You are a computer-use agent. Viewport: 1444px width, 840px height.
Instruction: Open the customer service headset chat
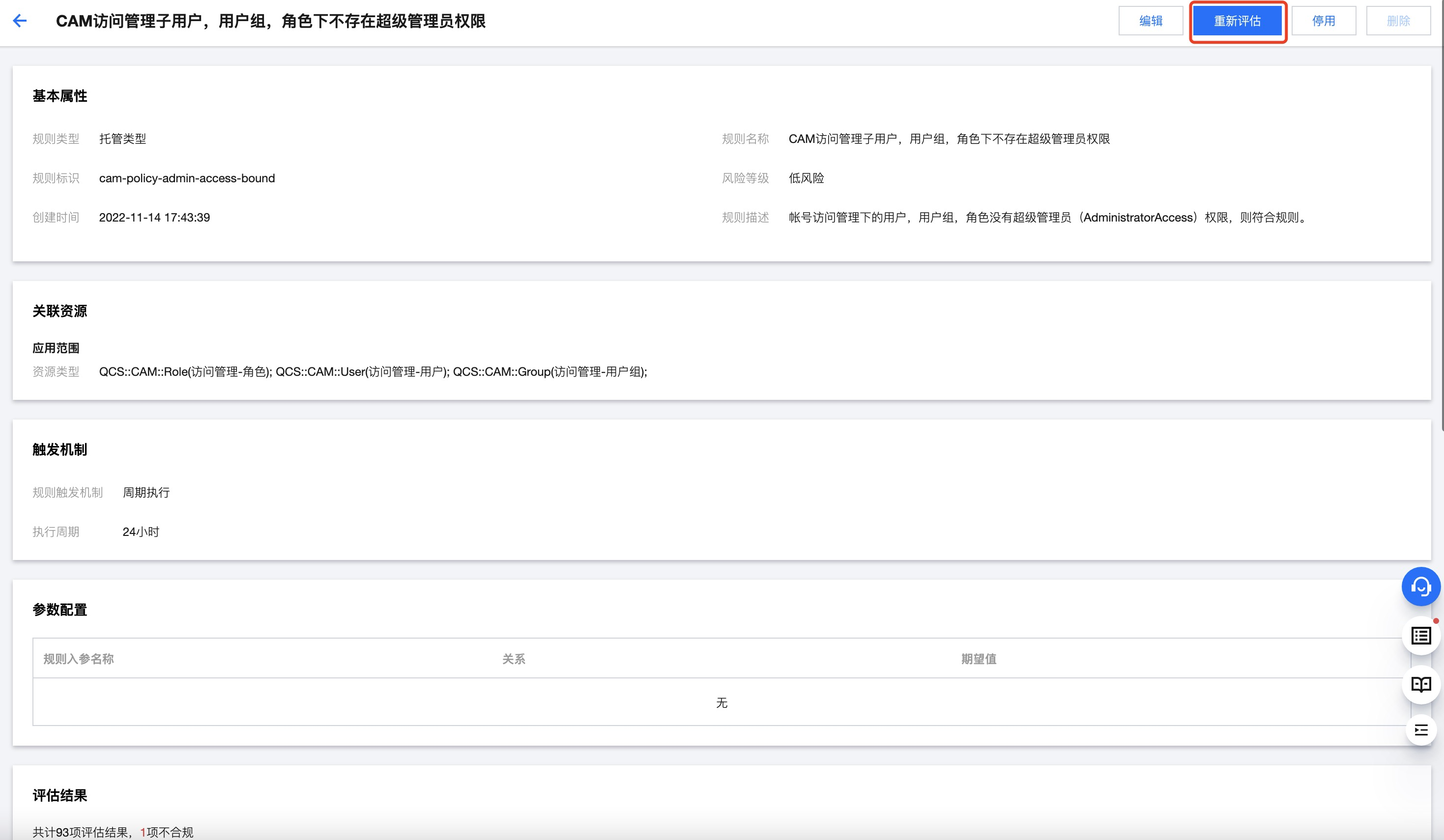tap(1420, 587)
